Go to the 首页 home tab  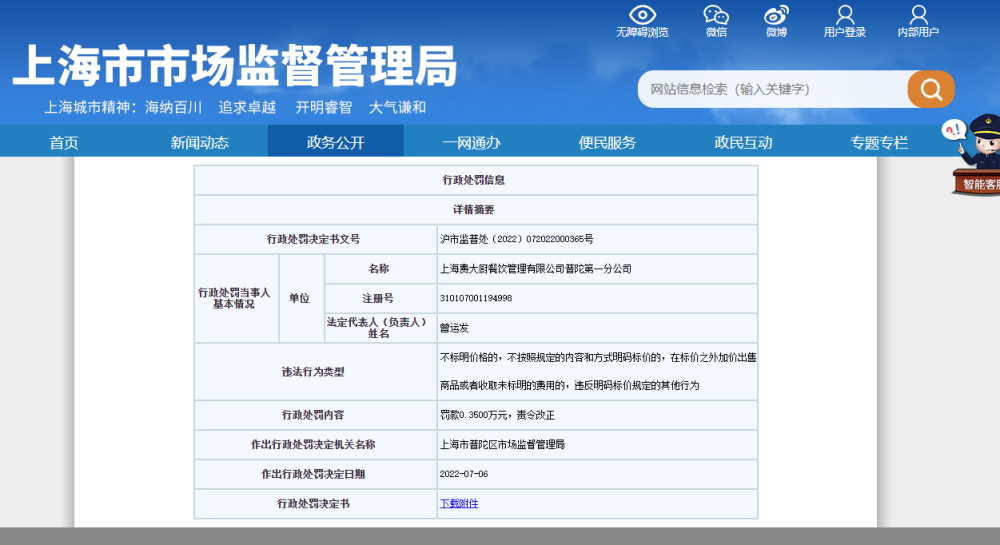tap(64, 142)
